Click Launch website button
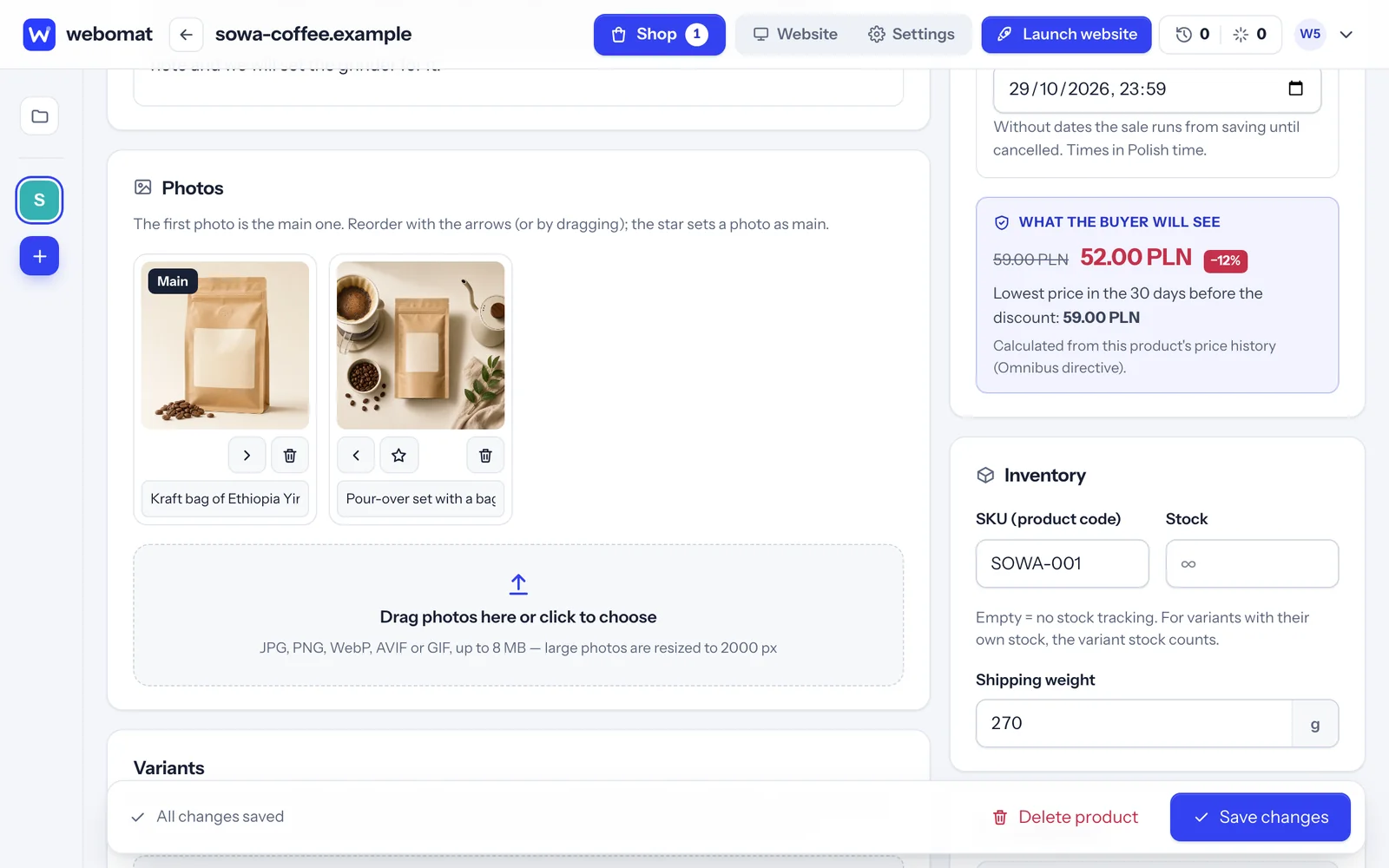The width and height of the screenshot is (1389, 868). point(1066,35)
